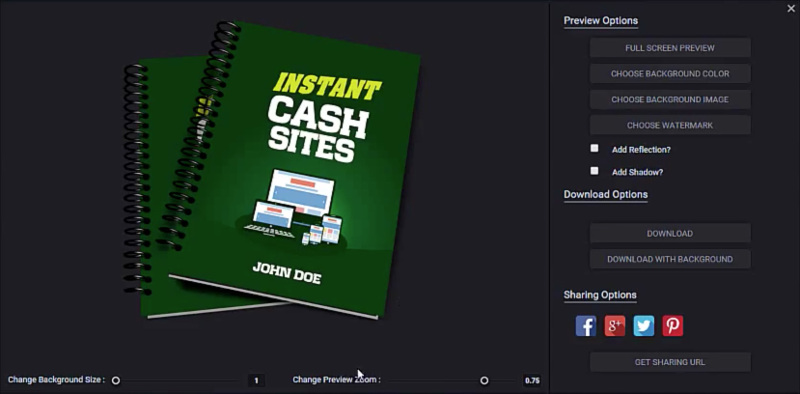Close the preview panel with X

791,9
